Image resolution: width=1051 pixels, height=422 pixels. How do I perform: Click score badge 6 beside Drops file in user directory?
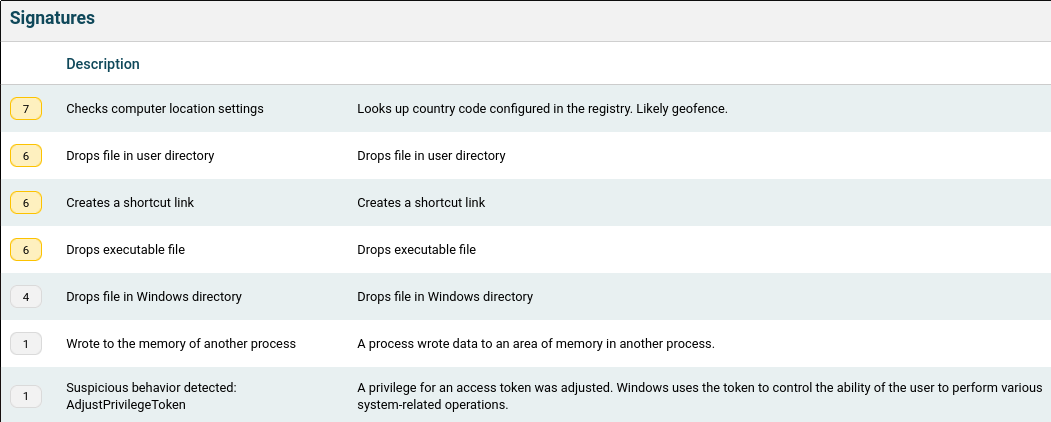coord(25,156)
